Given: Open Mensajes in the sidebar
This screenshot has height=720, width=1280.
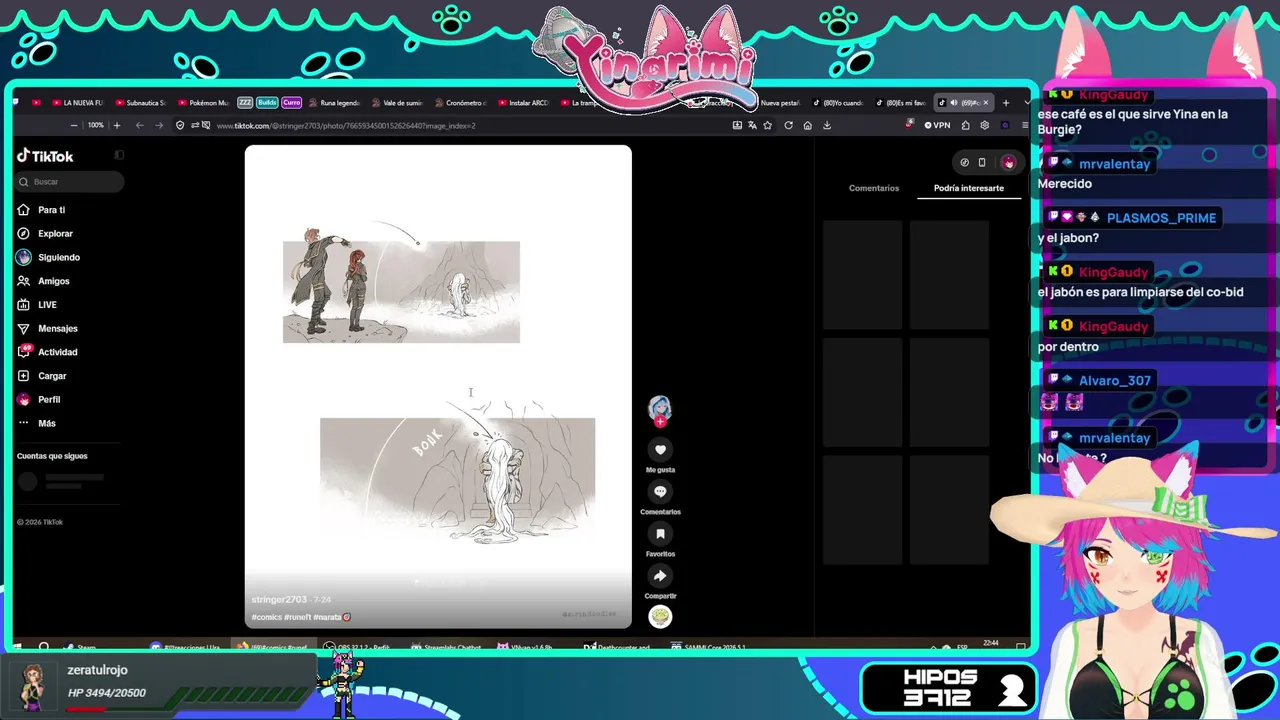Looking at the screenshot, I should pyautogui.click(x=47, y=328).
